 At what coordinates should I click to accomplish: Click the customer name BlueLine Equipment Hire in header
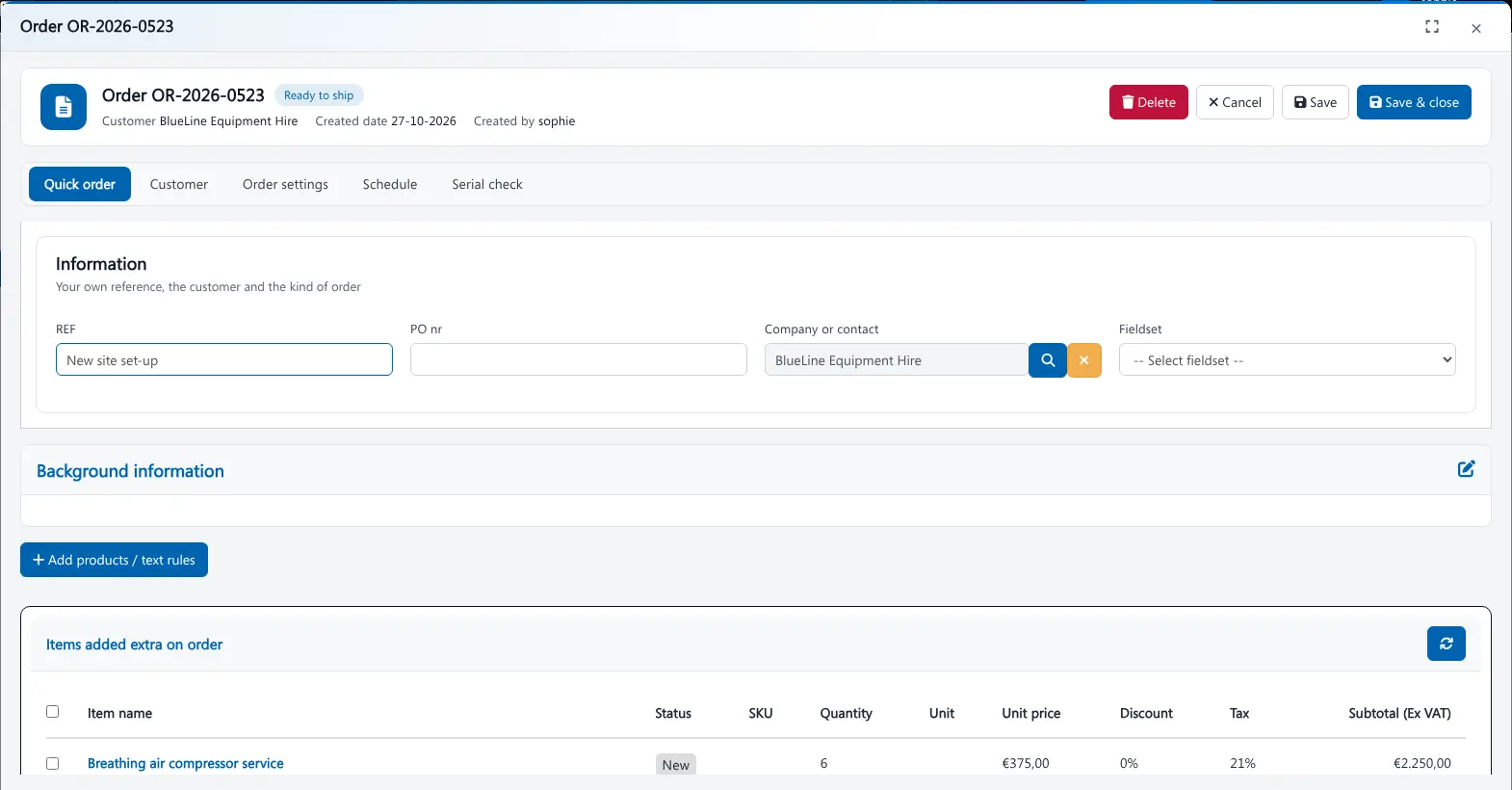pos(228,121)
